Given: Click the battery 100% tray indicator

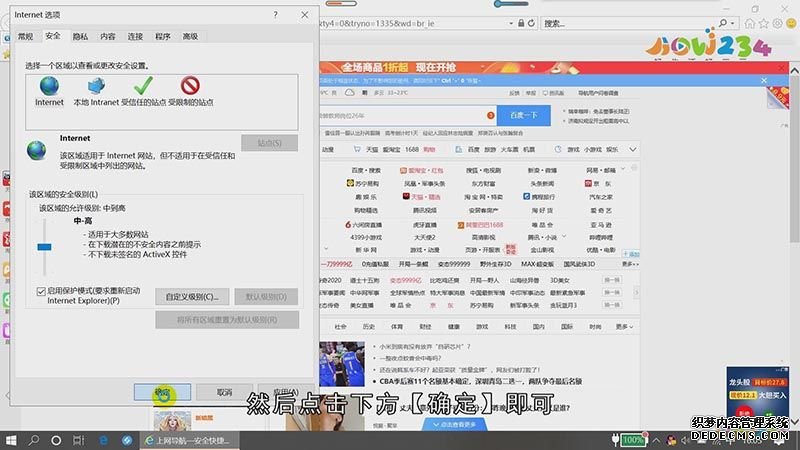Looking at the screenshot, I should (x=633, y=440).
